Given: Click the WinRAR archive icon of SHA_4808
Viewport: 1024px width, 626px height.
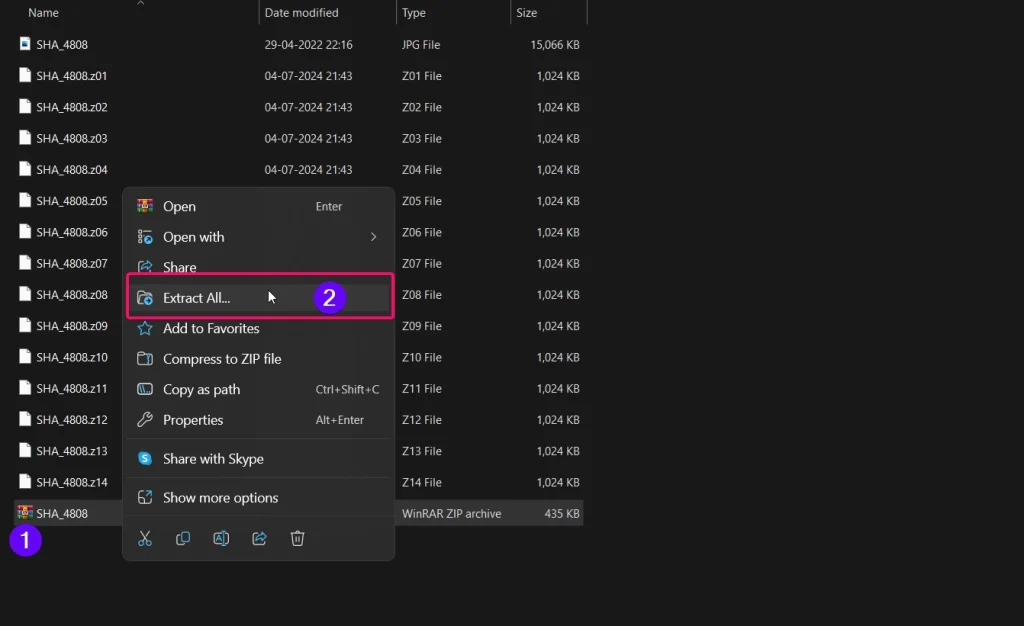Looking at the screenshot, I should [x=25, y=513].
